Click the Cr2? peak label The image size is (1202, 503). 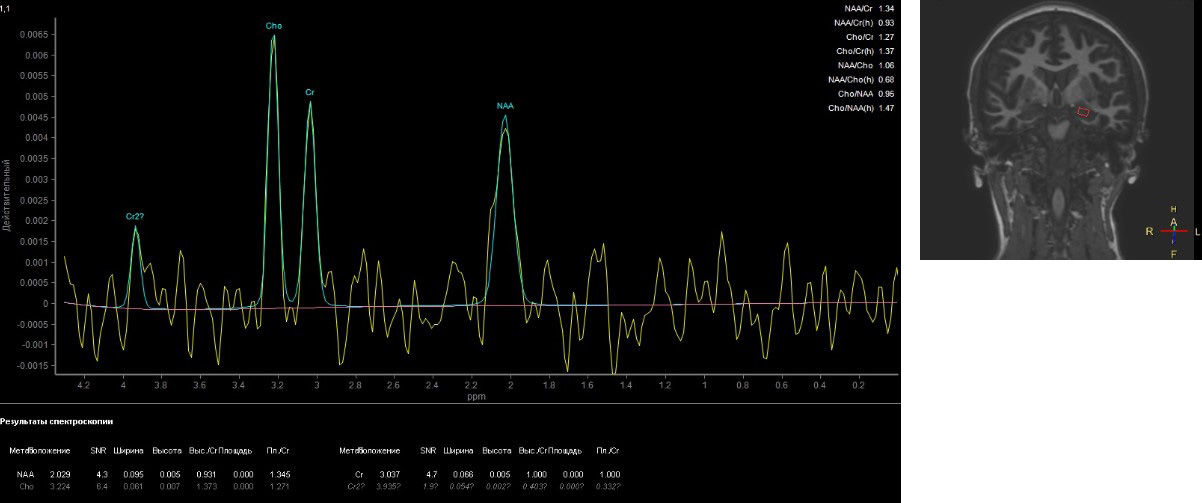pyautogui.click(x=135, y=216)
